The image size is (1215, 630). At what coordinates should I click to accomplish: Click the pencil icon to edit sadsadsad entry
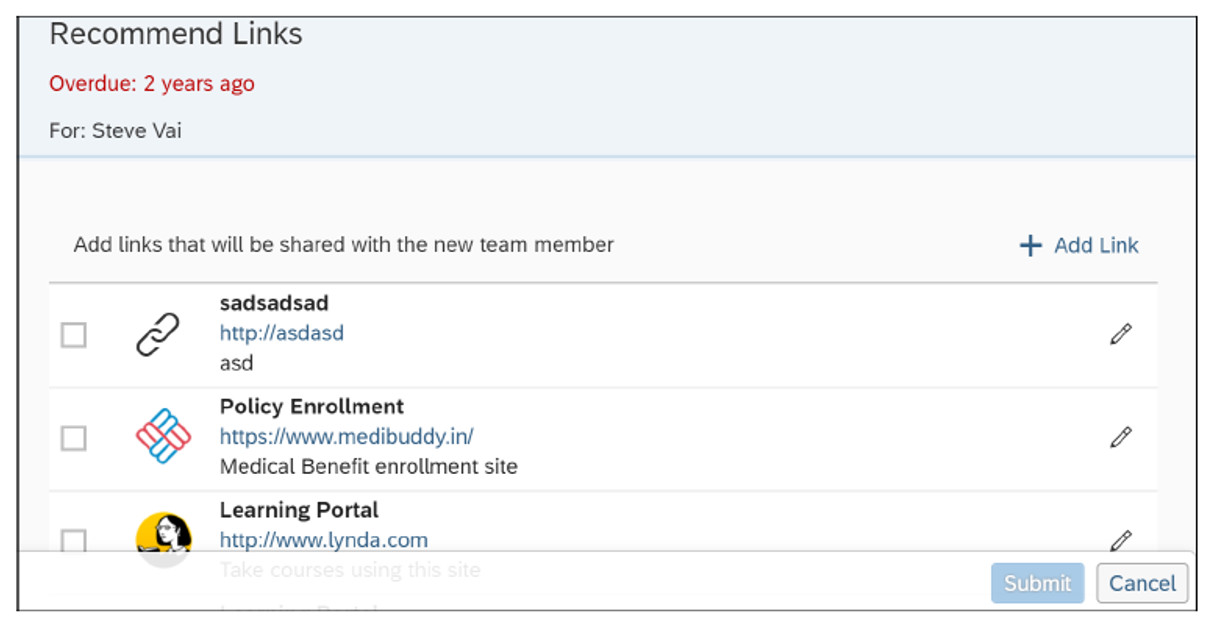(1121, 333)
